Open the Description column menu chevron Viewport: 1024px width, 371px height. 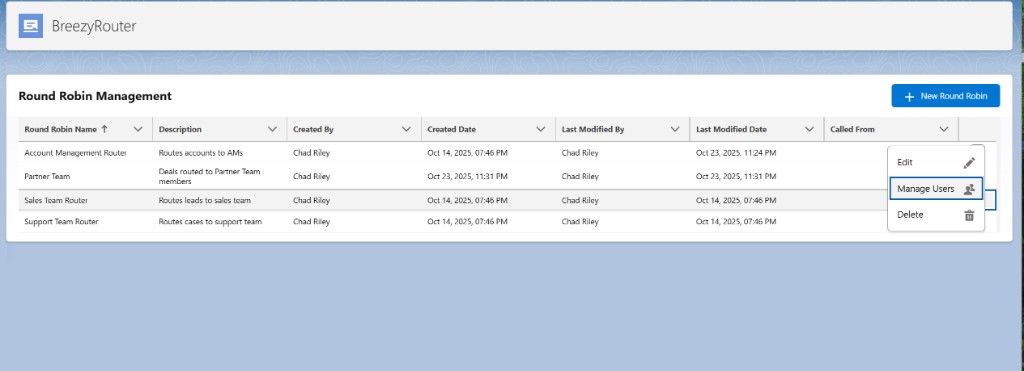coord(272,129)
